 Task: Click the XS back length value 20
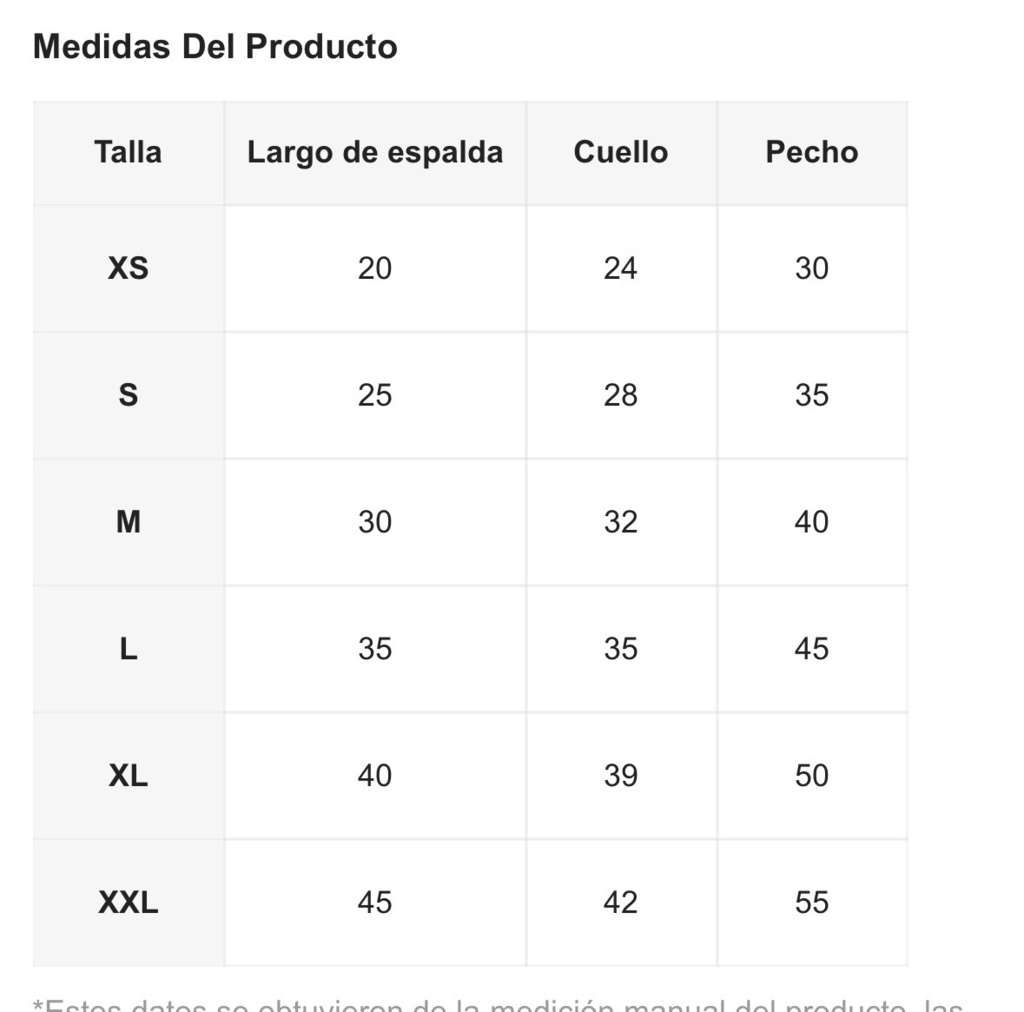pyautogui.click(x=375, y=268)
